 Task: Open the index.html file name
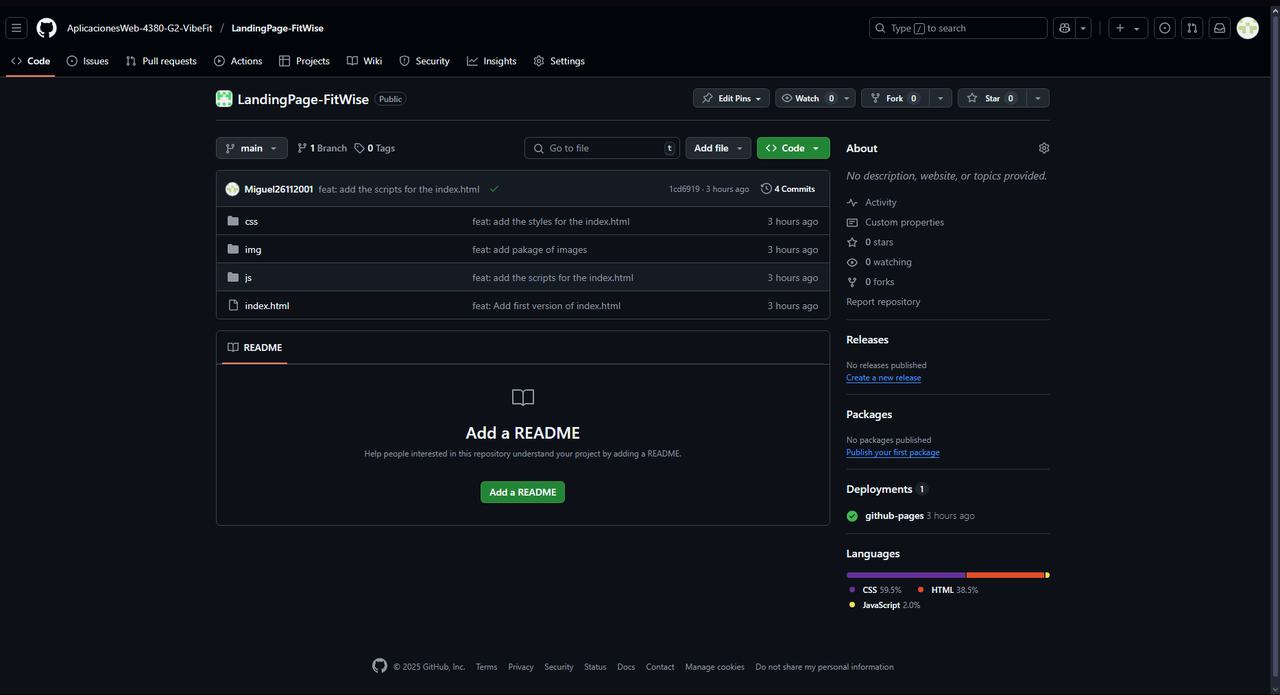click(267, 305)
